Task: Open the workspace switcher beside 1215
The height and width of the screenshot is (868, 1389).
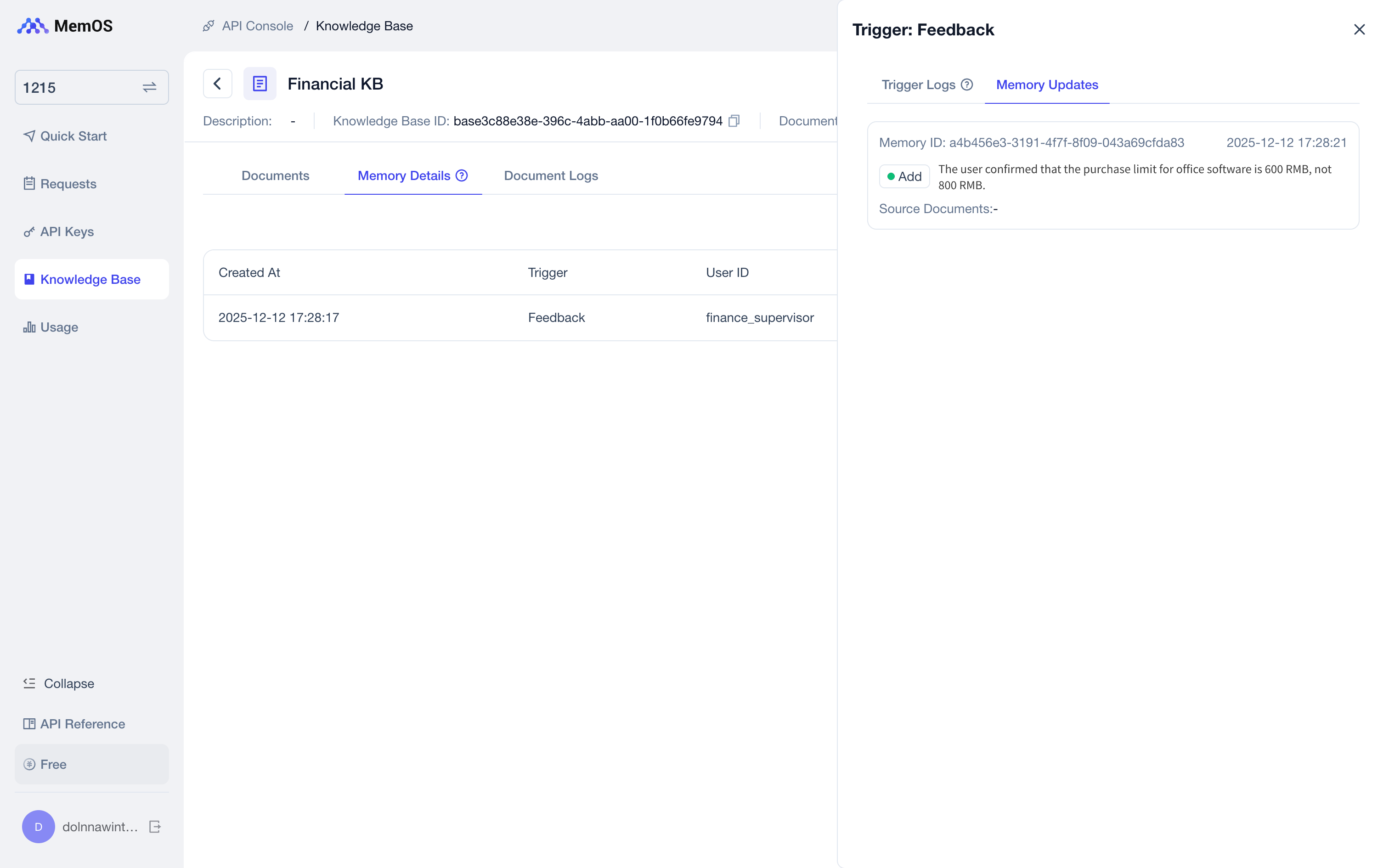Action: [x=149, y=87]
